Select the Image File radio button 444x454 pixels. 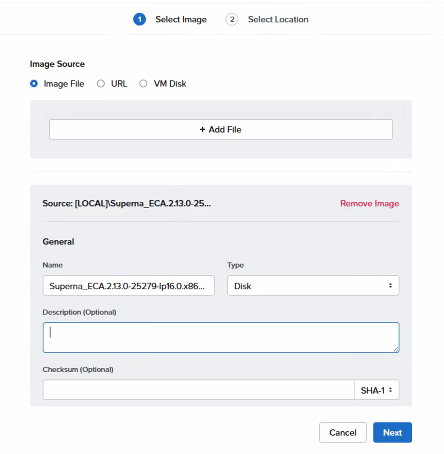coord(34,83)
